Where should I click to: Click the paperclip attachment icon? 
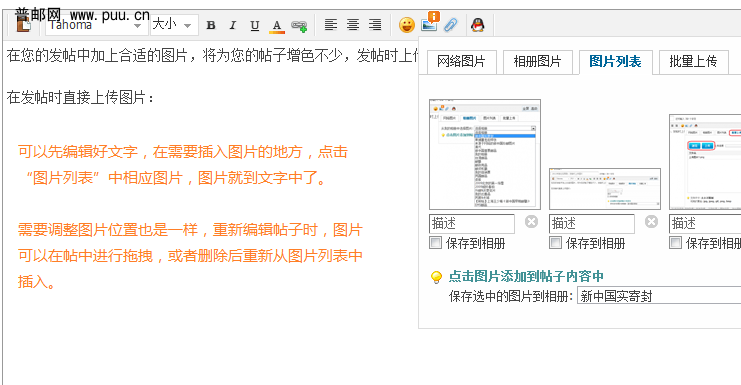(451, 25)
